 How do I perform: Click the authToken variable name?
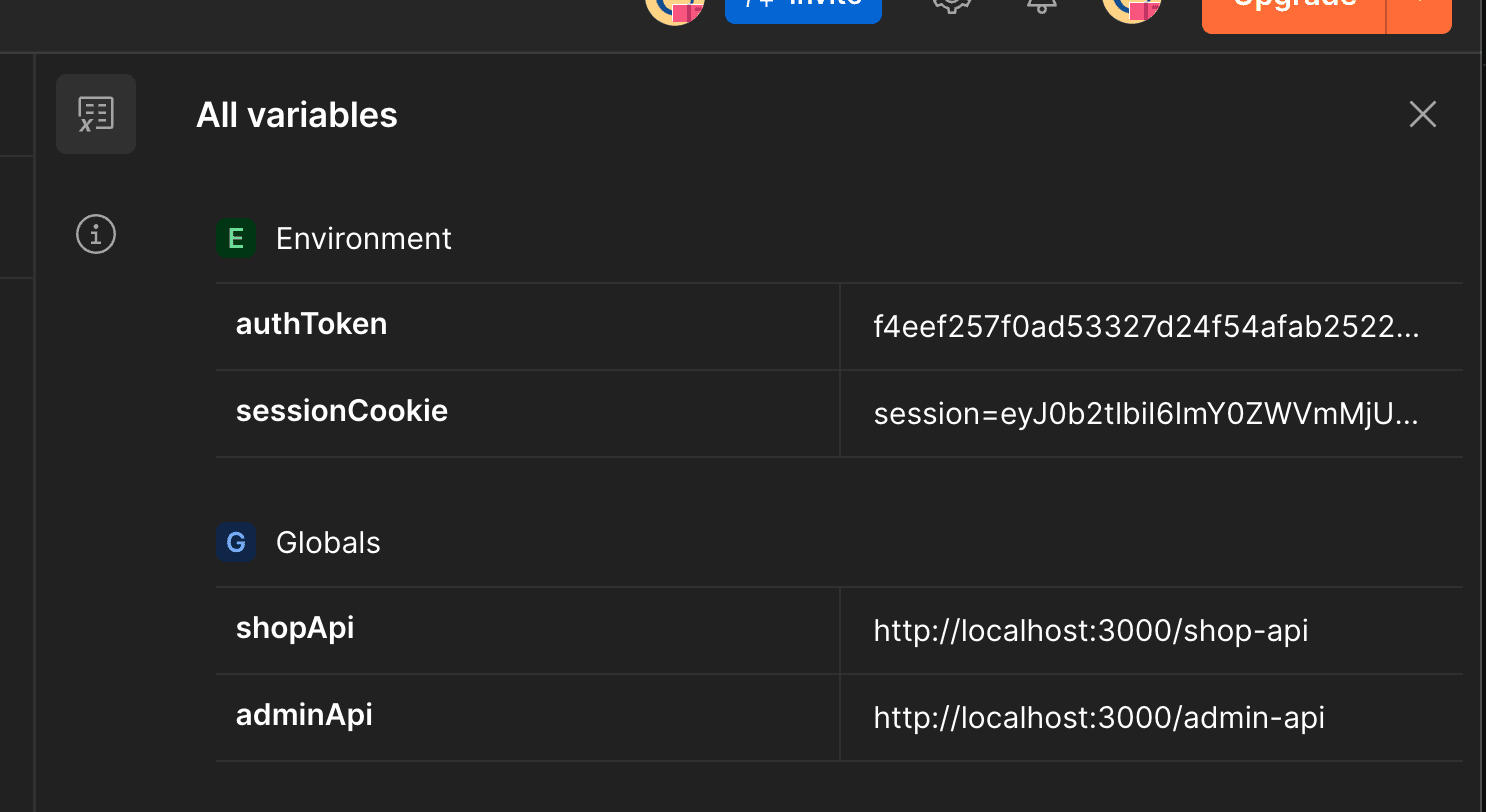pyautogui.click(x=311, y=324)
